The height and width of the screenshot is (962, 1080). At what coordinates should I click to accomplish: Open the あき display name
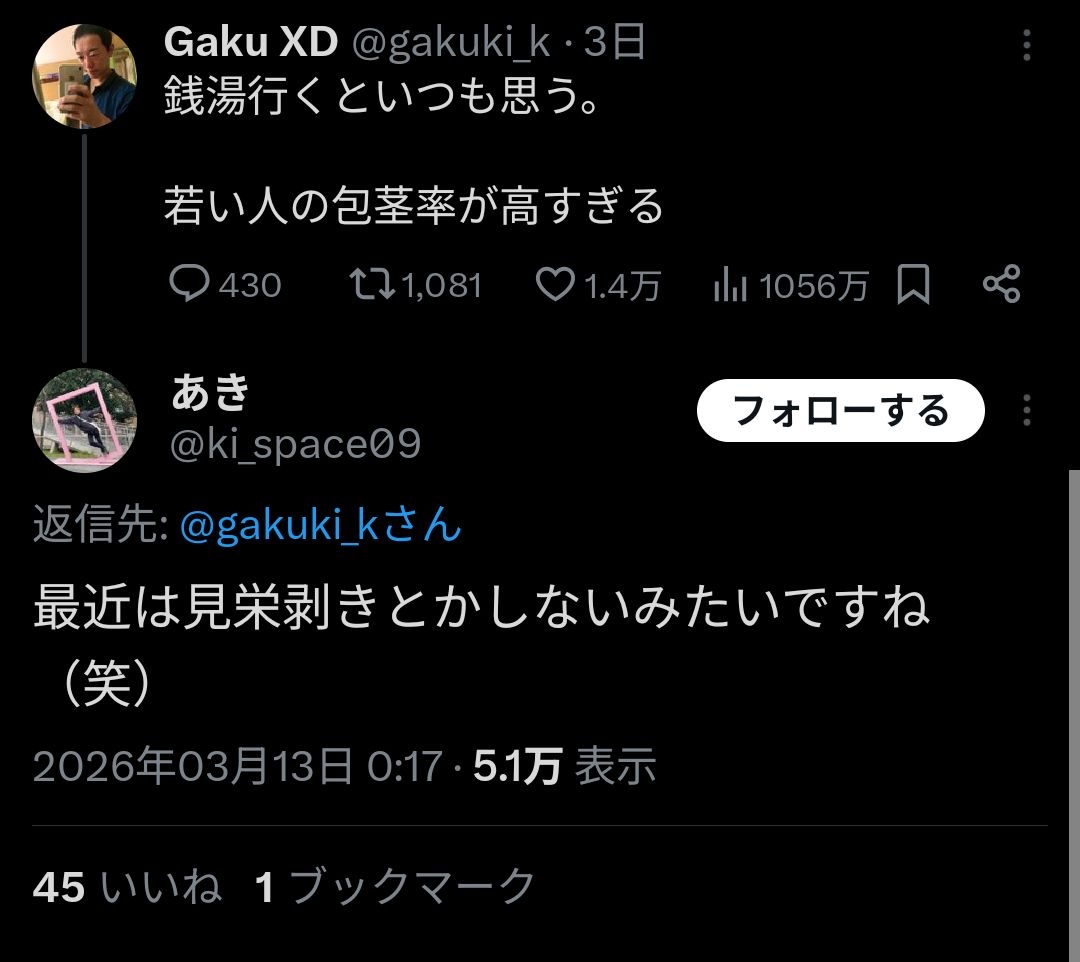tap(210, 392)
